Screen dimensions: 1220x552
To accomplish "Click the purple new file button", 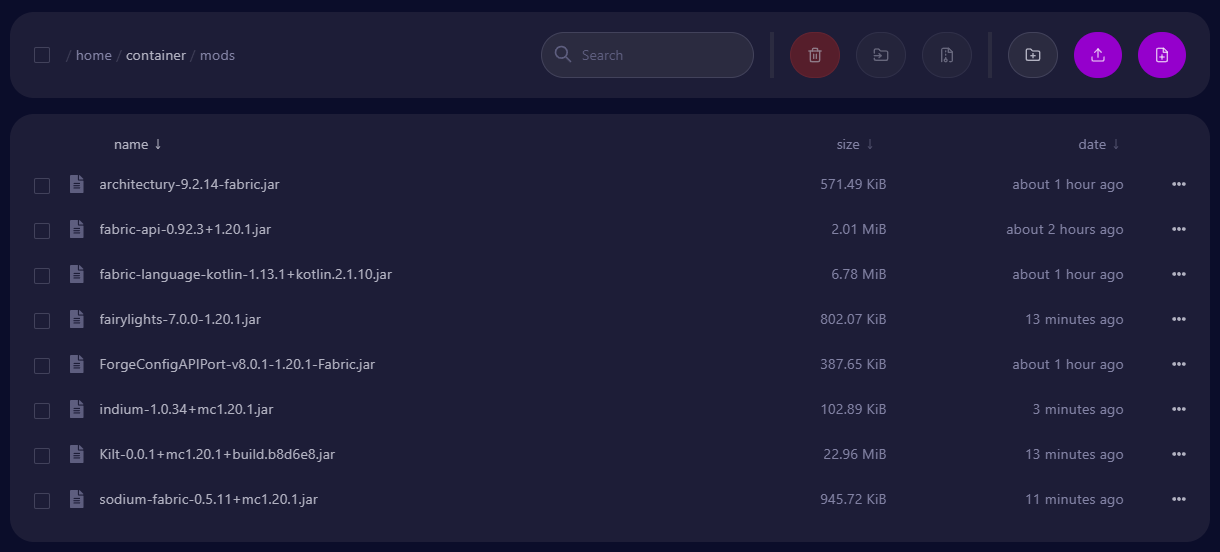I will tap(1162, 55).
